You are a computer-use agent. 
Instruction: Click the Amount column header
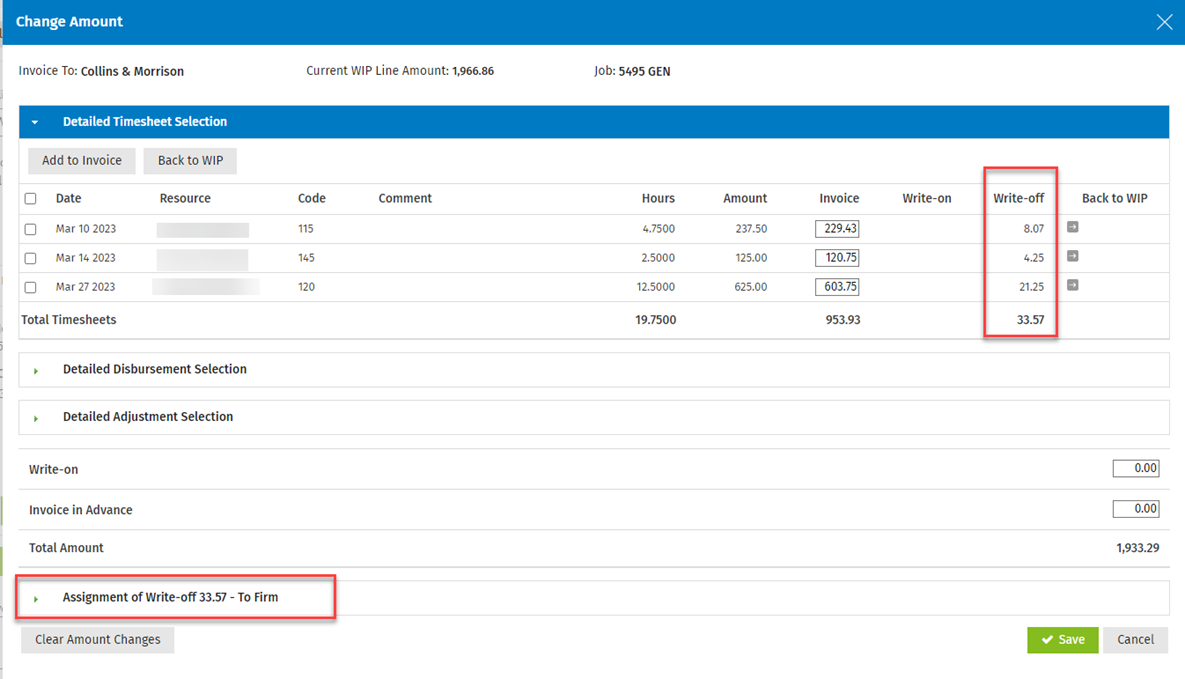[x=745, y=198]
